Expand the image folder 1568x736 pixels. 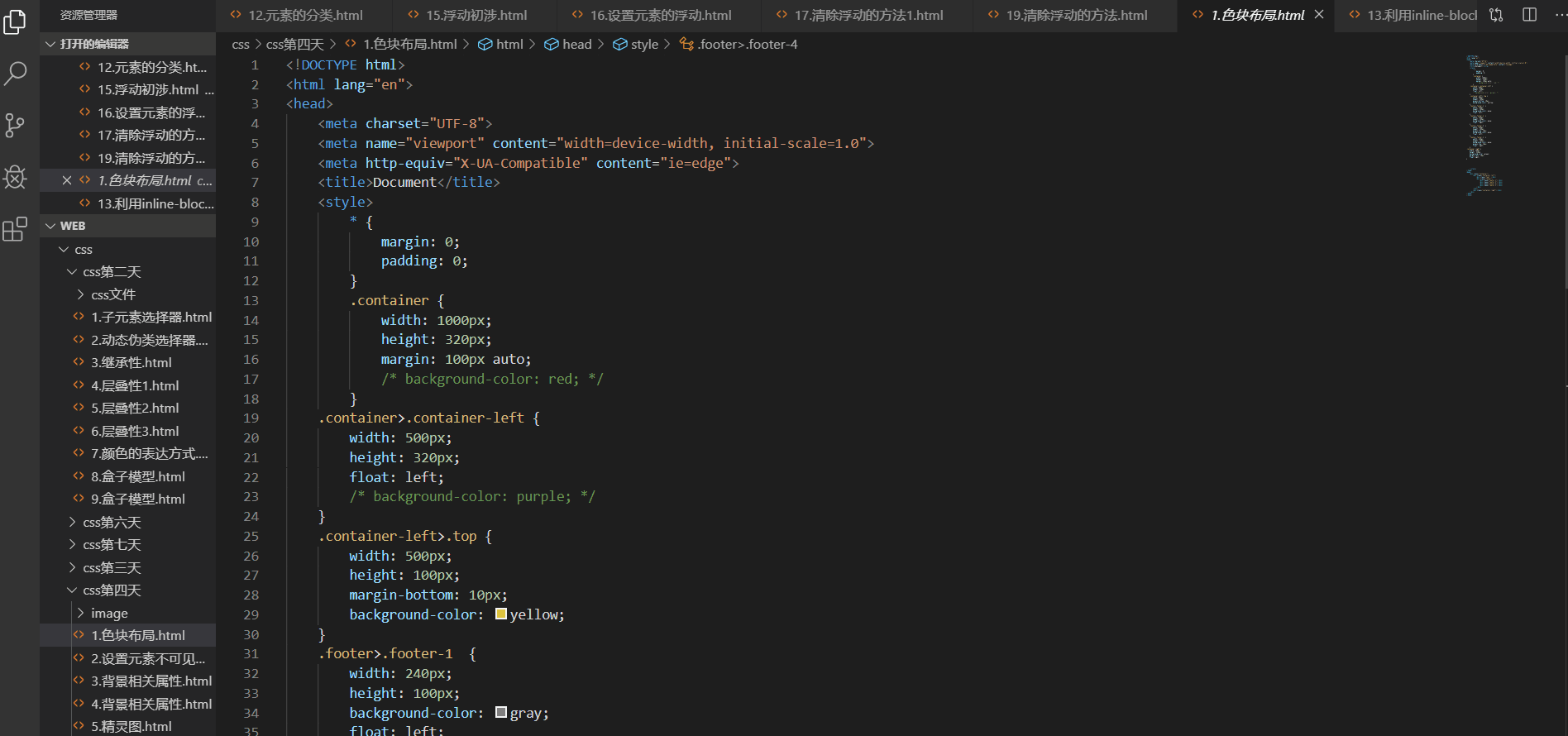click(x=128, y=613)
